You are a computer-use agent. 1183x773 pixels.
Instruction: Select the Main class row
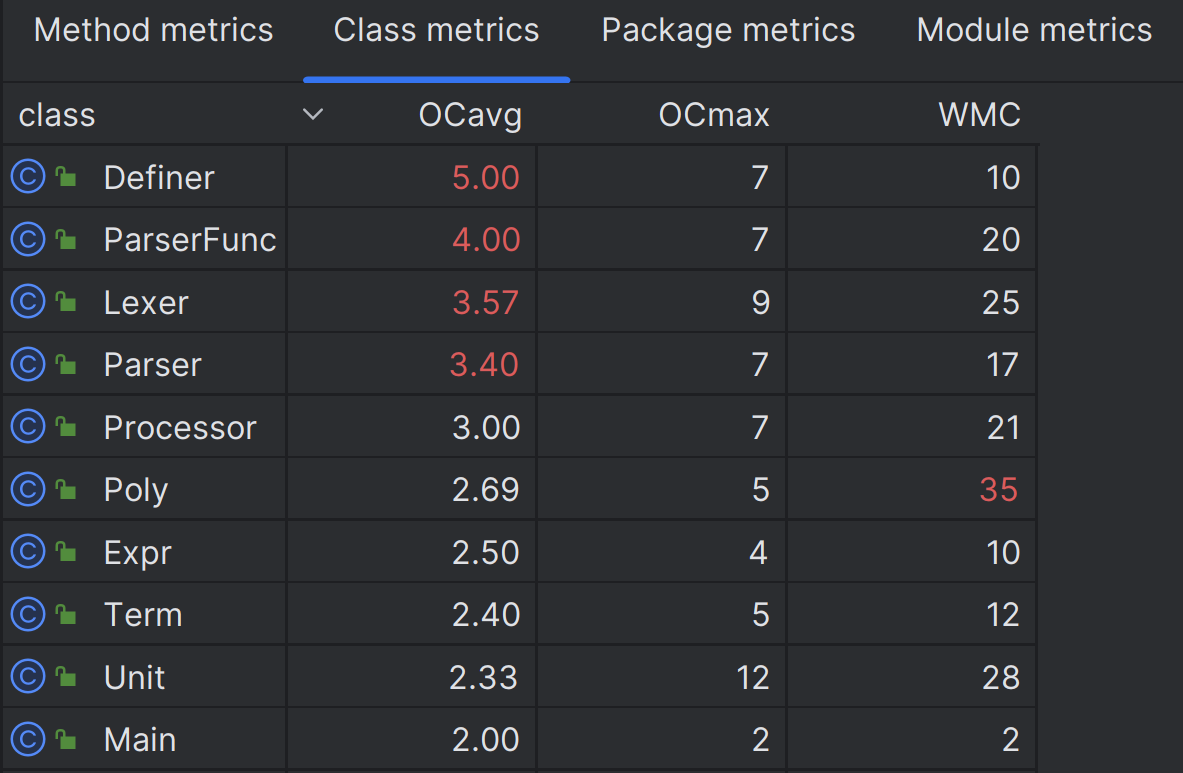140,740
